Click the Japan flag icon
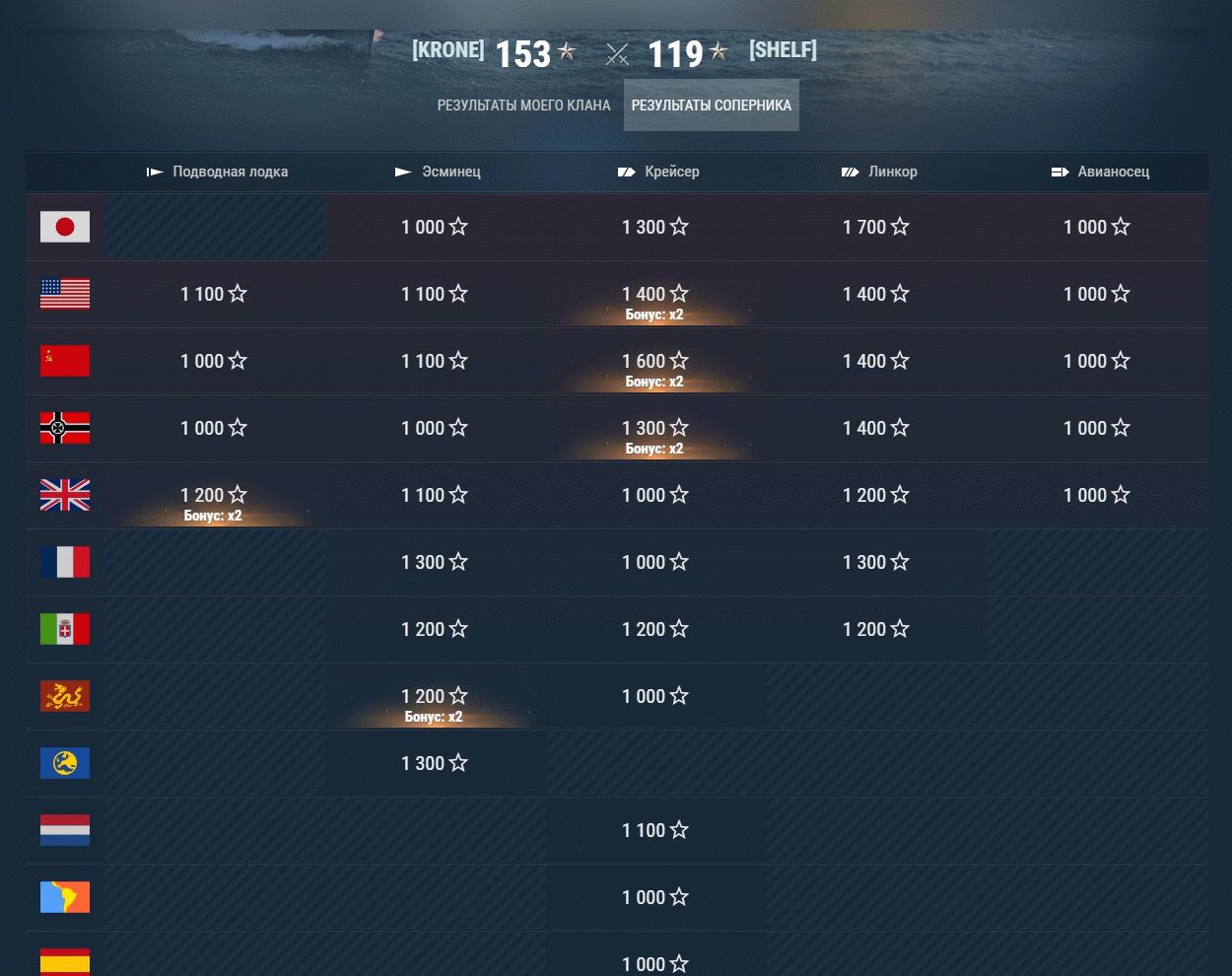This screenshot has height=976, width=1232. tap(65, 227)
